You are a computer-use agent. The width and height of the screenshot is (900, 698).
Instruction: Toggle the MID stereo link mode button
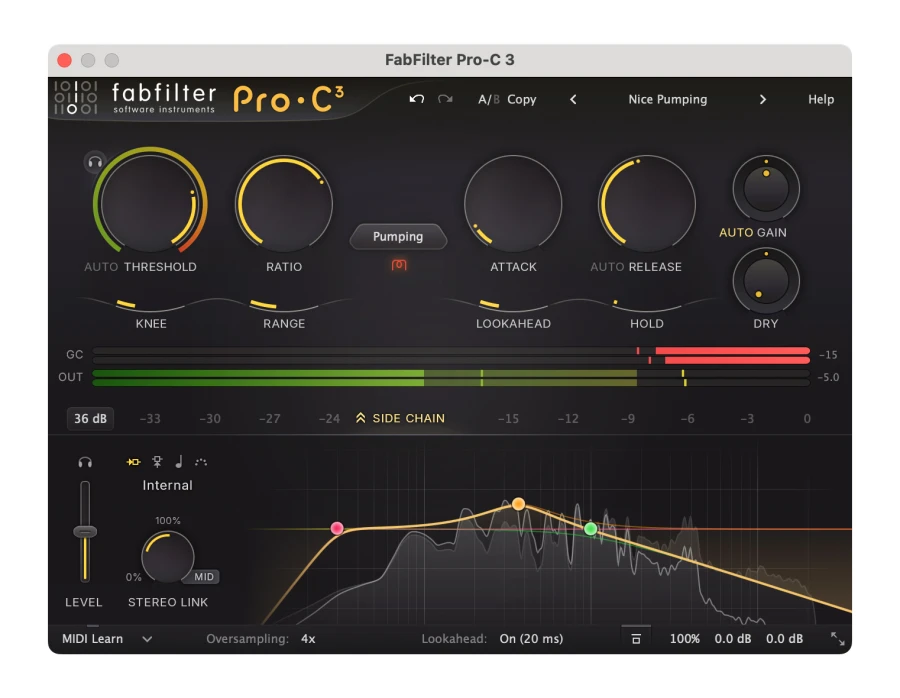tap(203, 577)
